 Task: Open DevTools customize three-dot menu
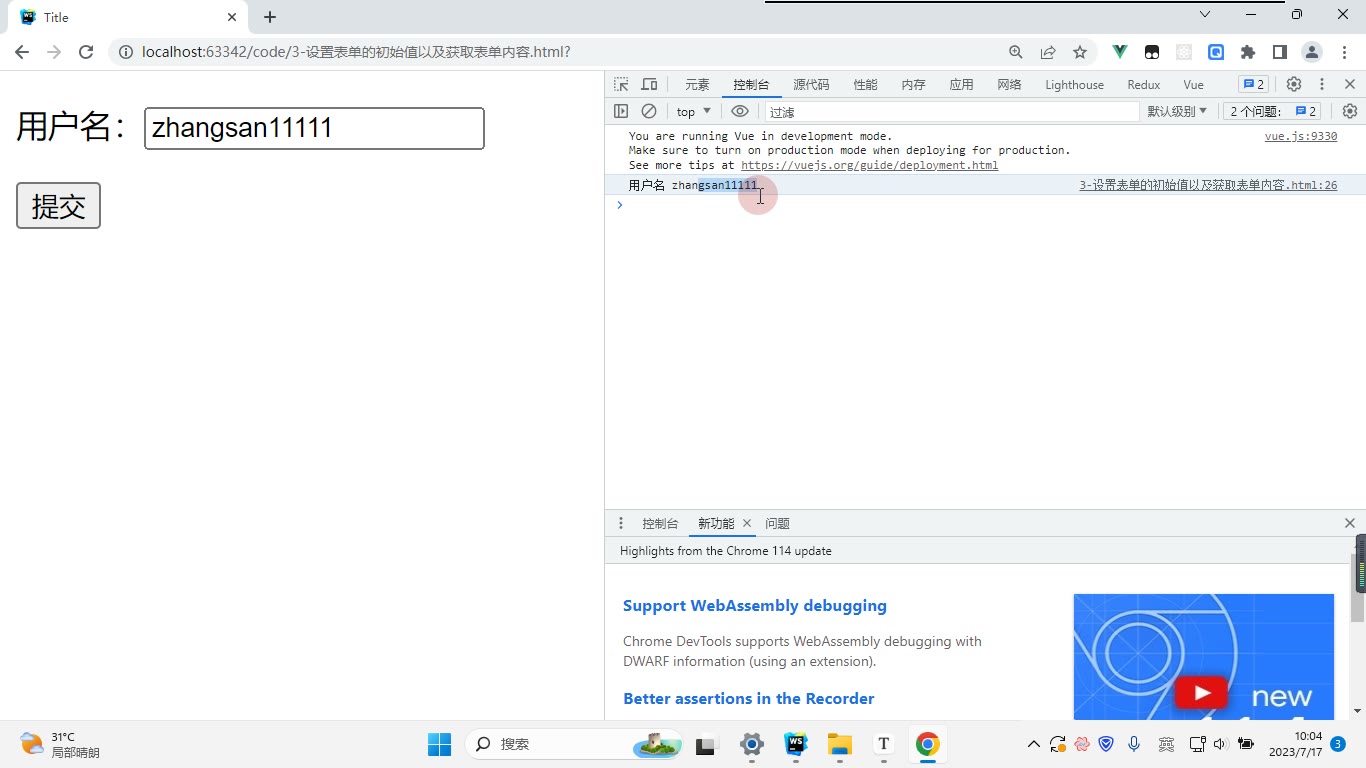pos(1322,84)
